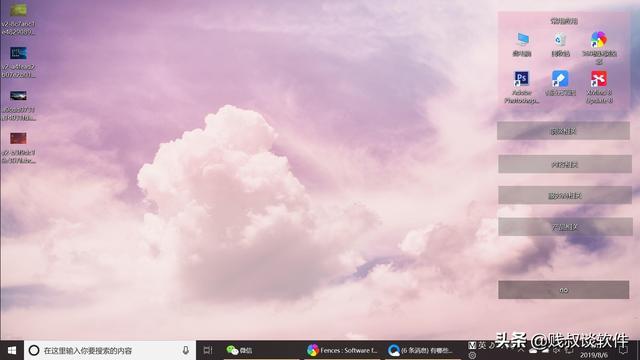Launch the 360 browser shortcut in the fence

(x=599, y=48)
